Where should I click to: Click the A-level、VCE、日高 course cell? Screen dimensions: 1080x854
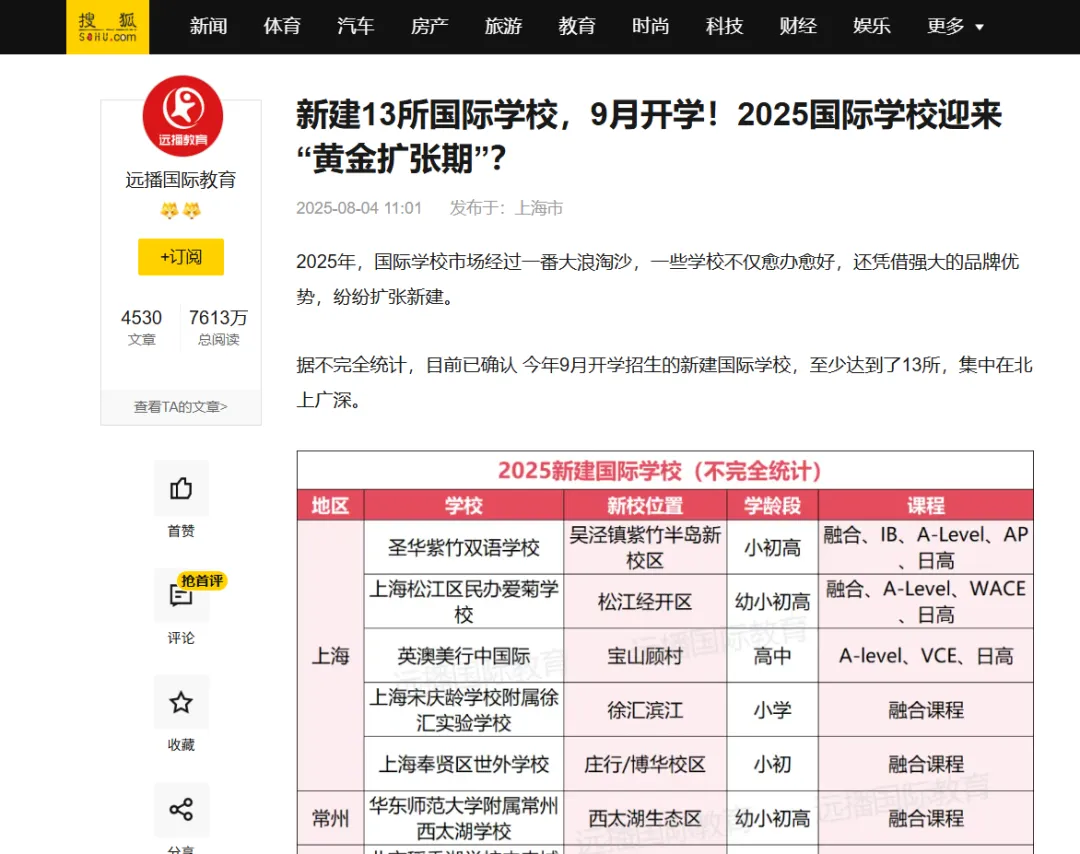click(x=926, y=656)
